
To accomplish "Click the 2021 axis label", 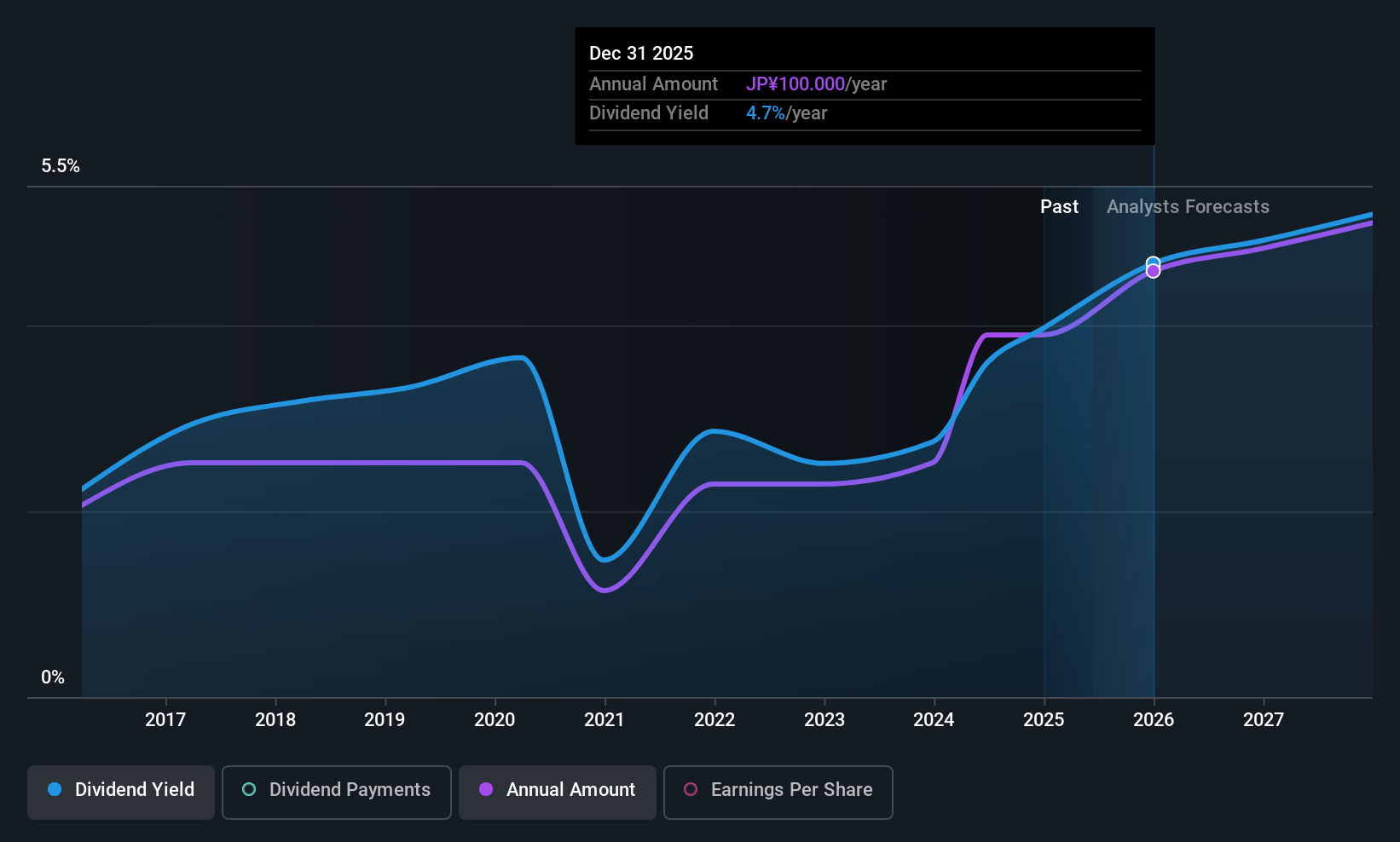I will point(605,719).
